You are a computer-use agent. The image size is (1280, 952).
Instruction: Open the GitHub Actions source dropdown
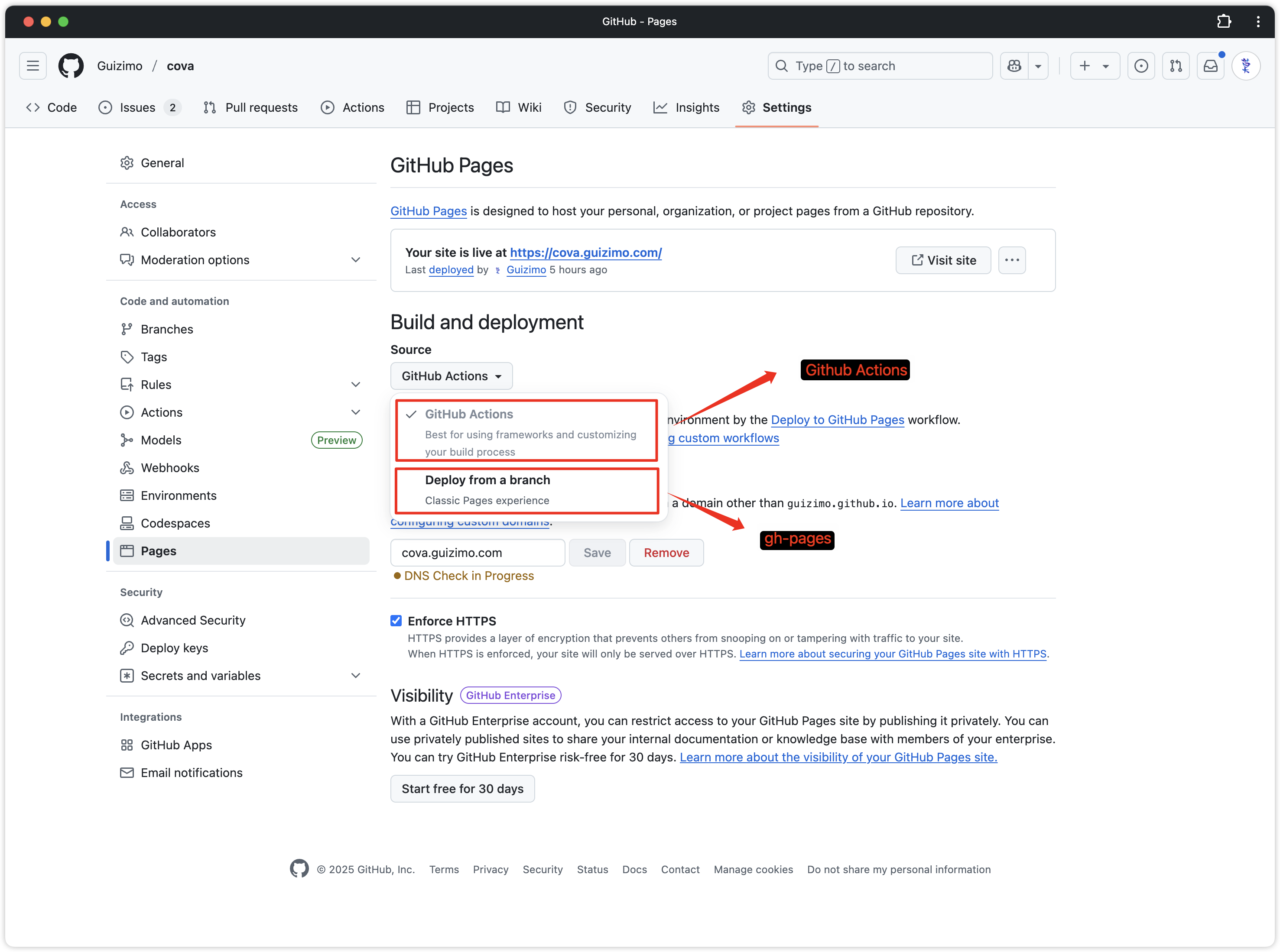coord(452,376)
